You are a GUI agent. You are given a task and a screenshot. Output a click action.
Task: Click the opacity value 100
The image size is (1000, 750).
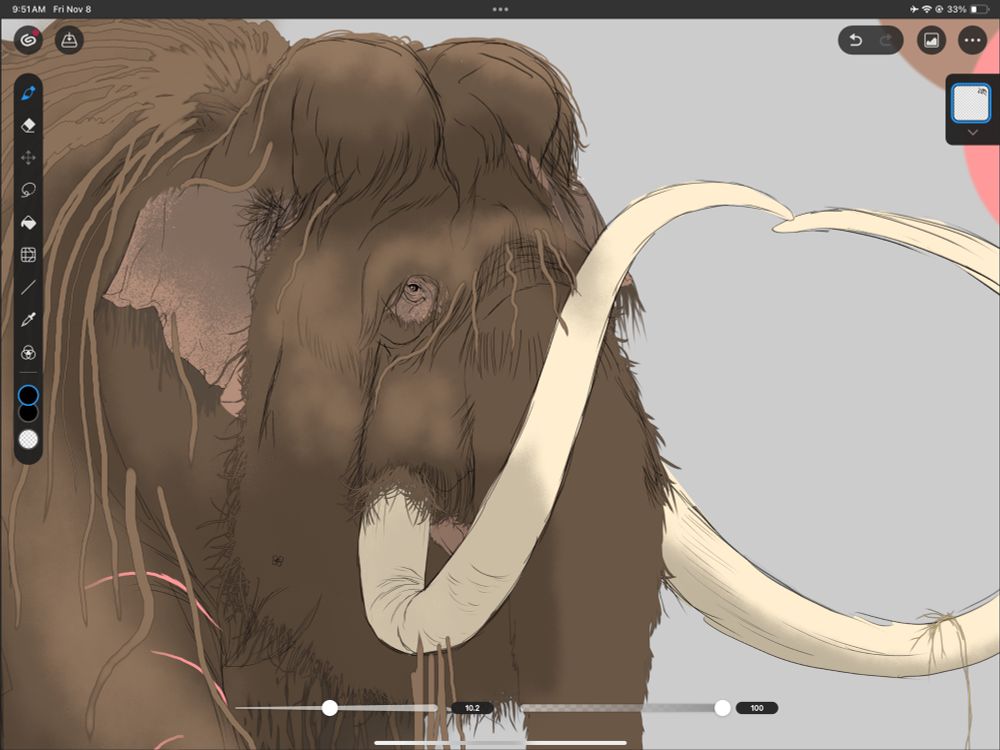point(756,708)
